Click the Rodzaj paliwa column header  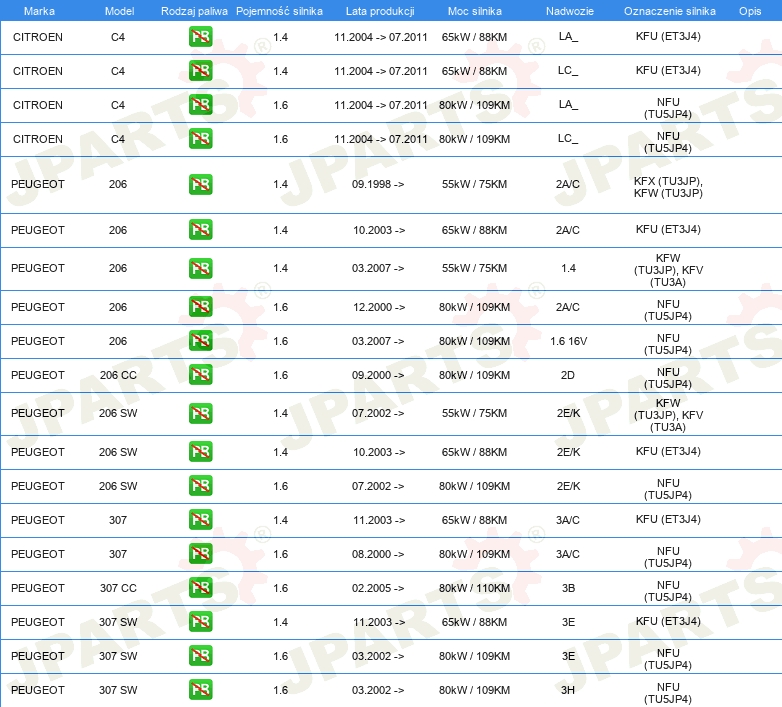(x=194, y=11)
